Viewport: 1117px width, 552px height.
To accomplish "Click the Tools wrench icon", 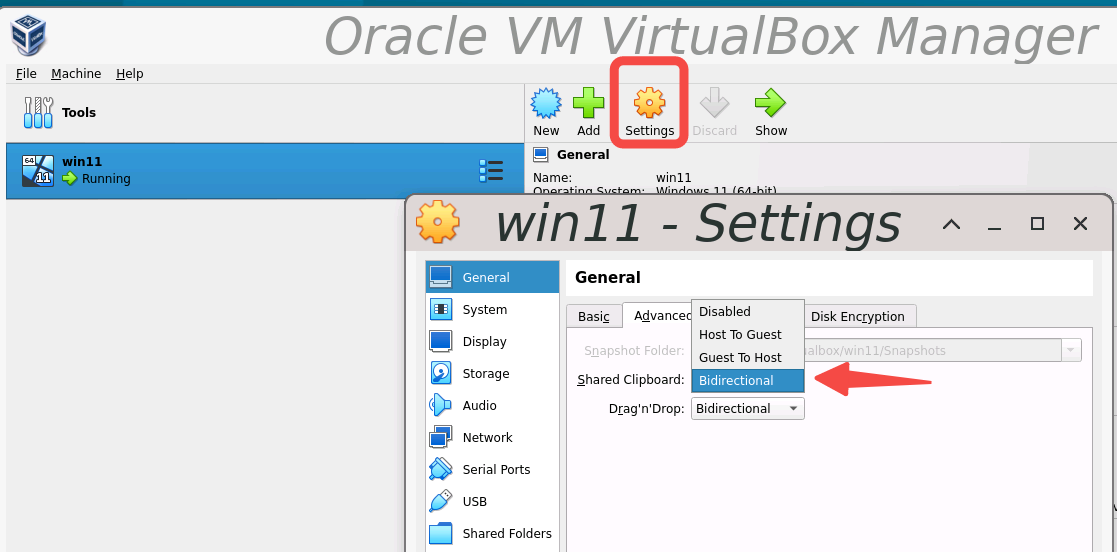I will coord(38,113).
